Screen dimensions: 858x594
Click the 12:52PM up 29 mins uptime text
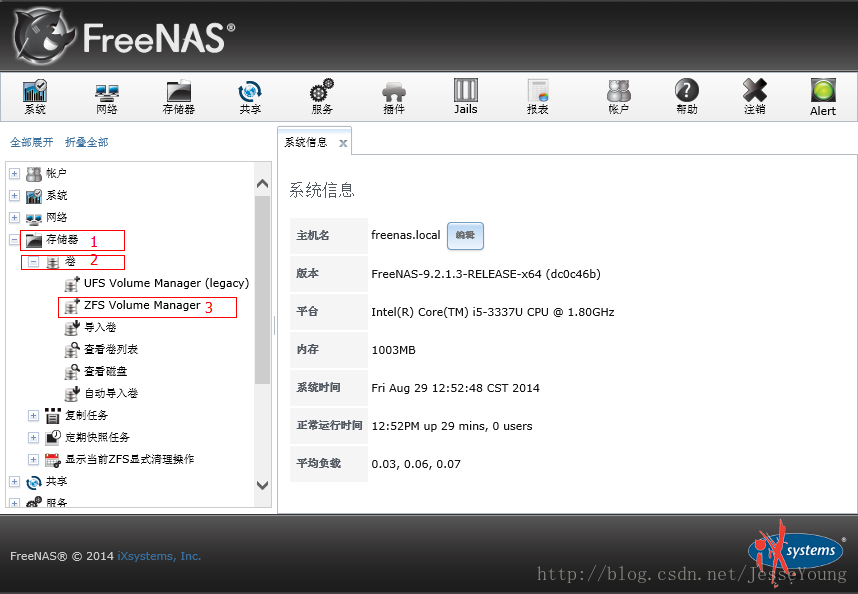tap(451, 426)
